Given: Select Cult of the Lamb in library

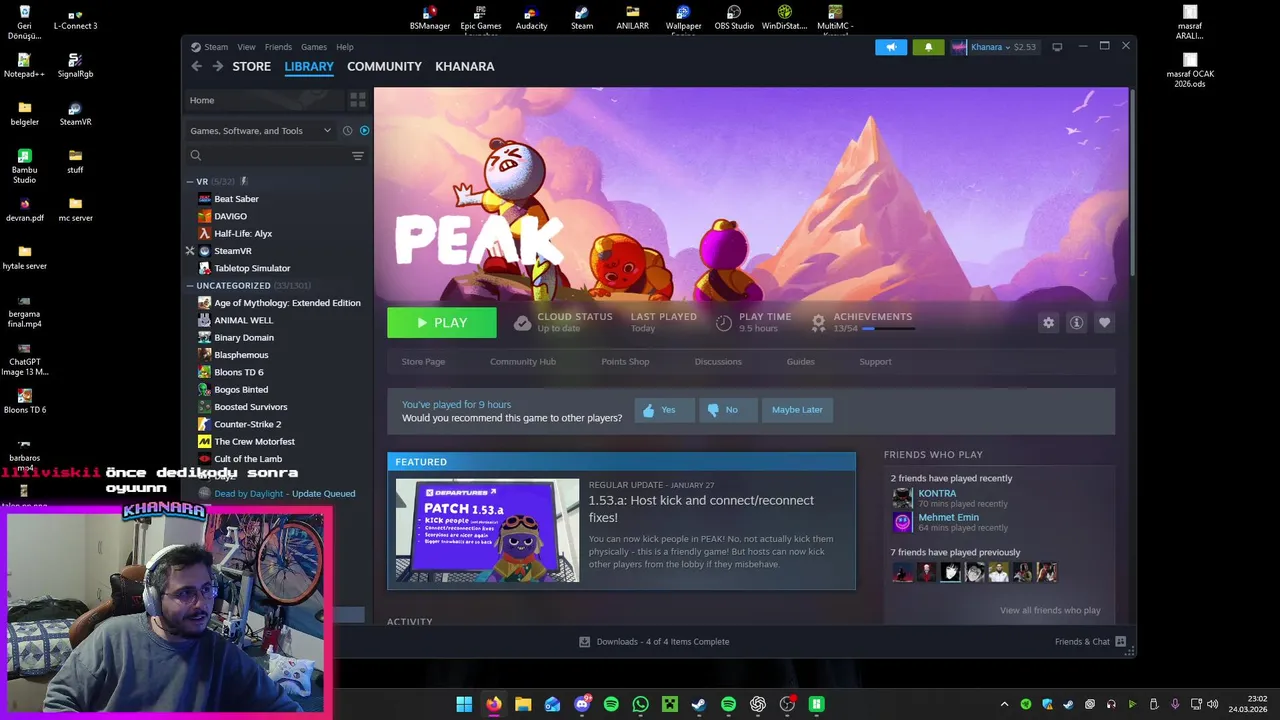Looking at the screenshot, I should click(x=248, y=459).
